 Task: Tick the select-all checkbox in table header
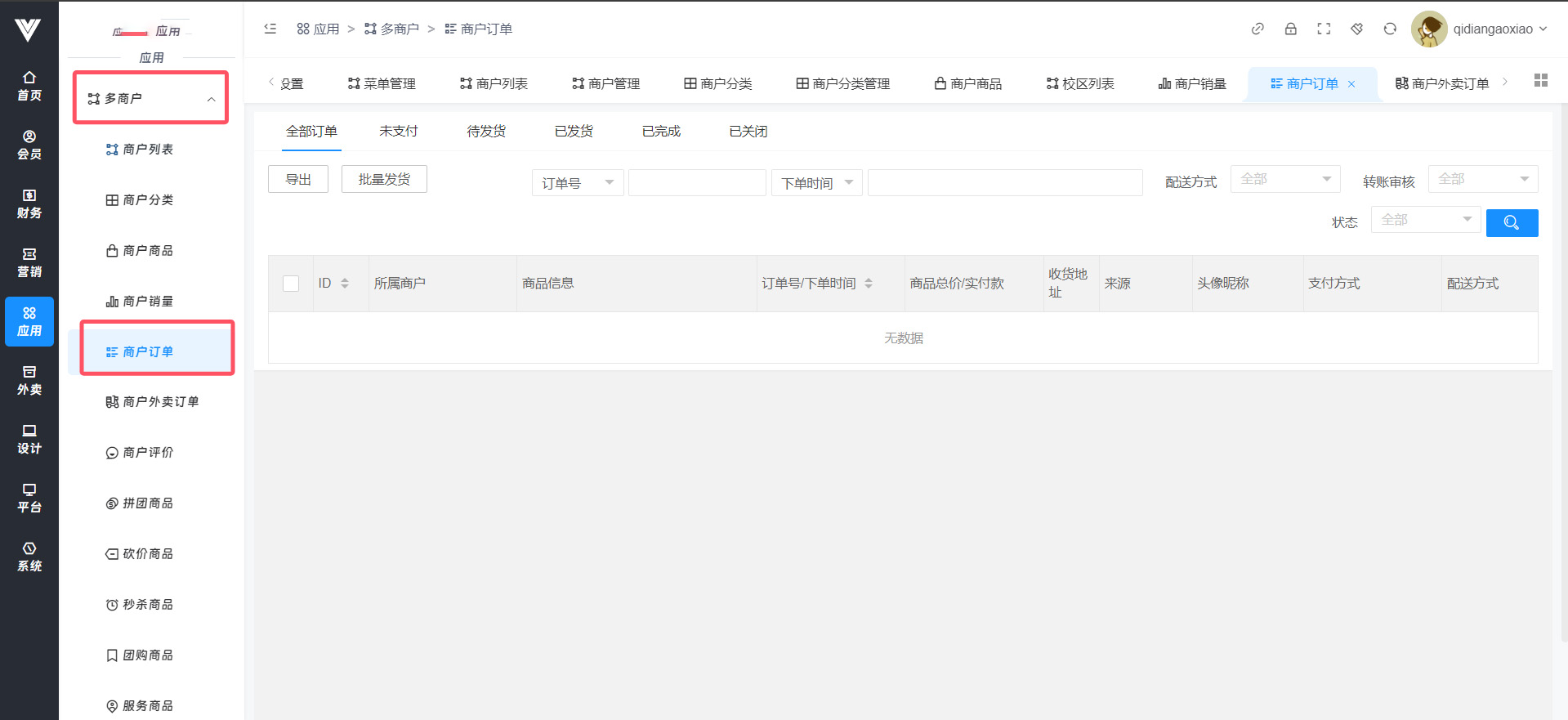(291, 284)
